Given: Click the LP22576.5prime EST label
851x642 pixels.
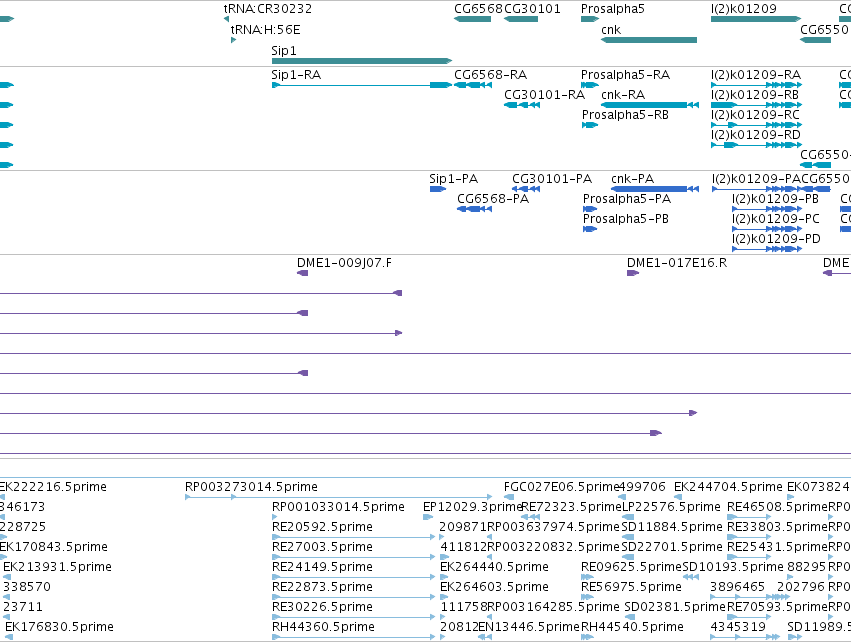Looking at the screenshot, I should click(671, 506).
